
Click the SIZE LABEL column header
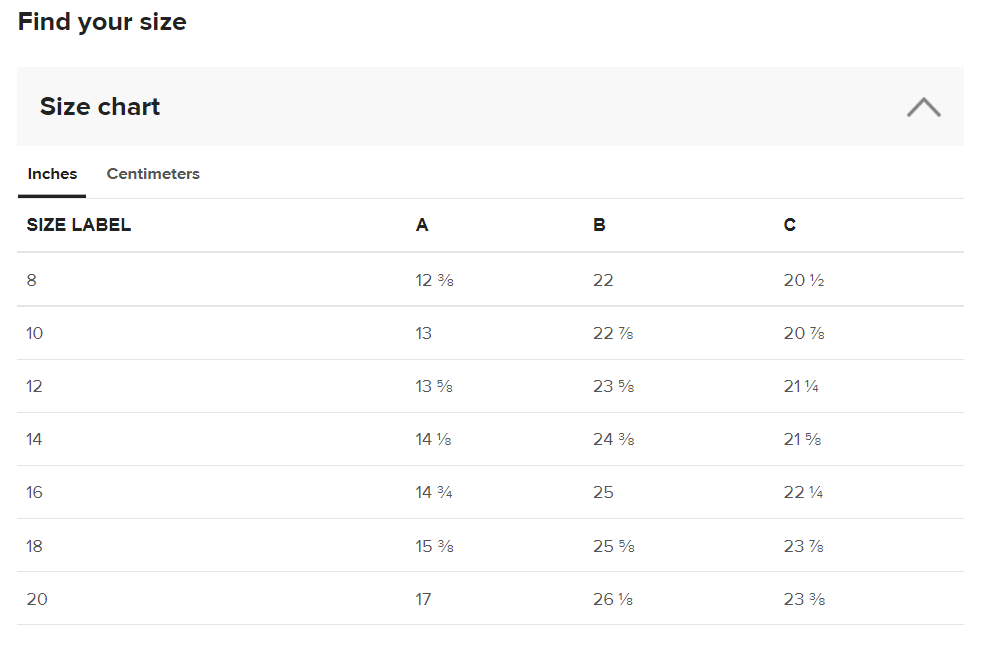click(79, 226)
